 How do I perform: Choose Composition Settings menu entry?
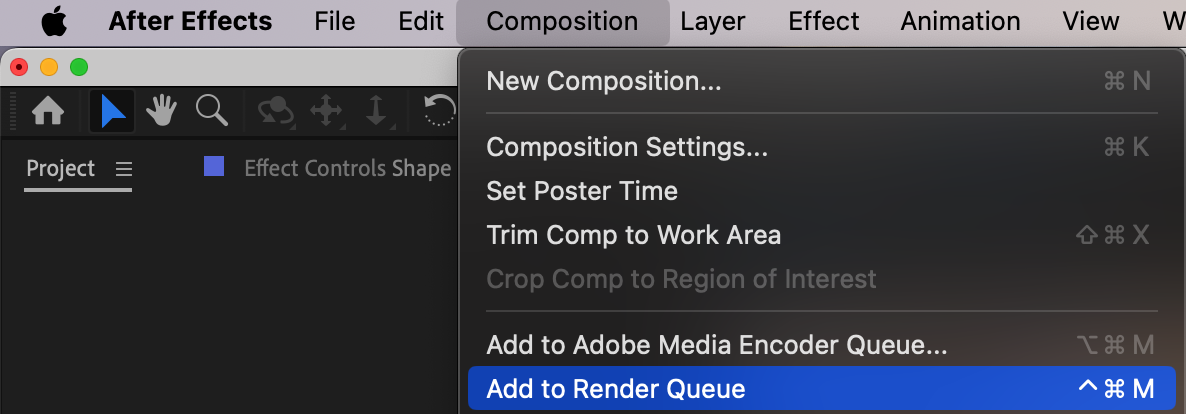tap(627, 147)
